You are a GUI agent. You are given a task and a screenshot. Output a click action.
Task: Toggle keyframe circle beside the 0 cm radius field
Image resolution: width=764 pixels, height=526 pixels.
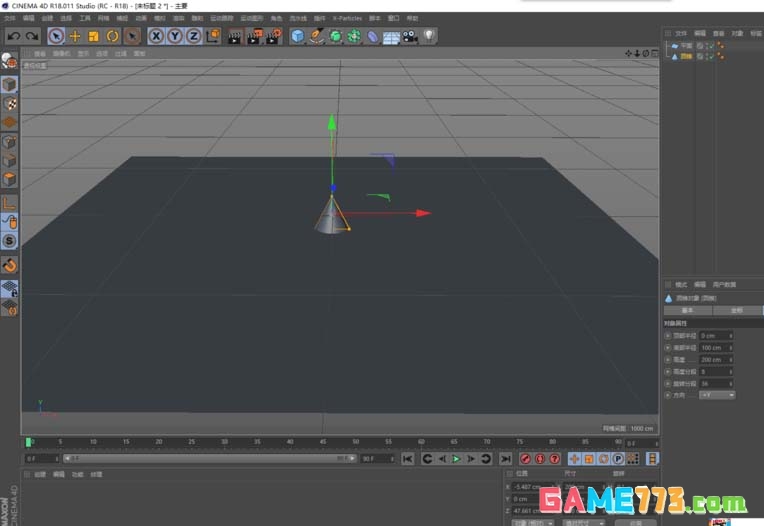pyautogui.click(x=668, y=336)
